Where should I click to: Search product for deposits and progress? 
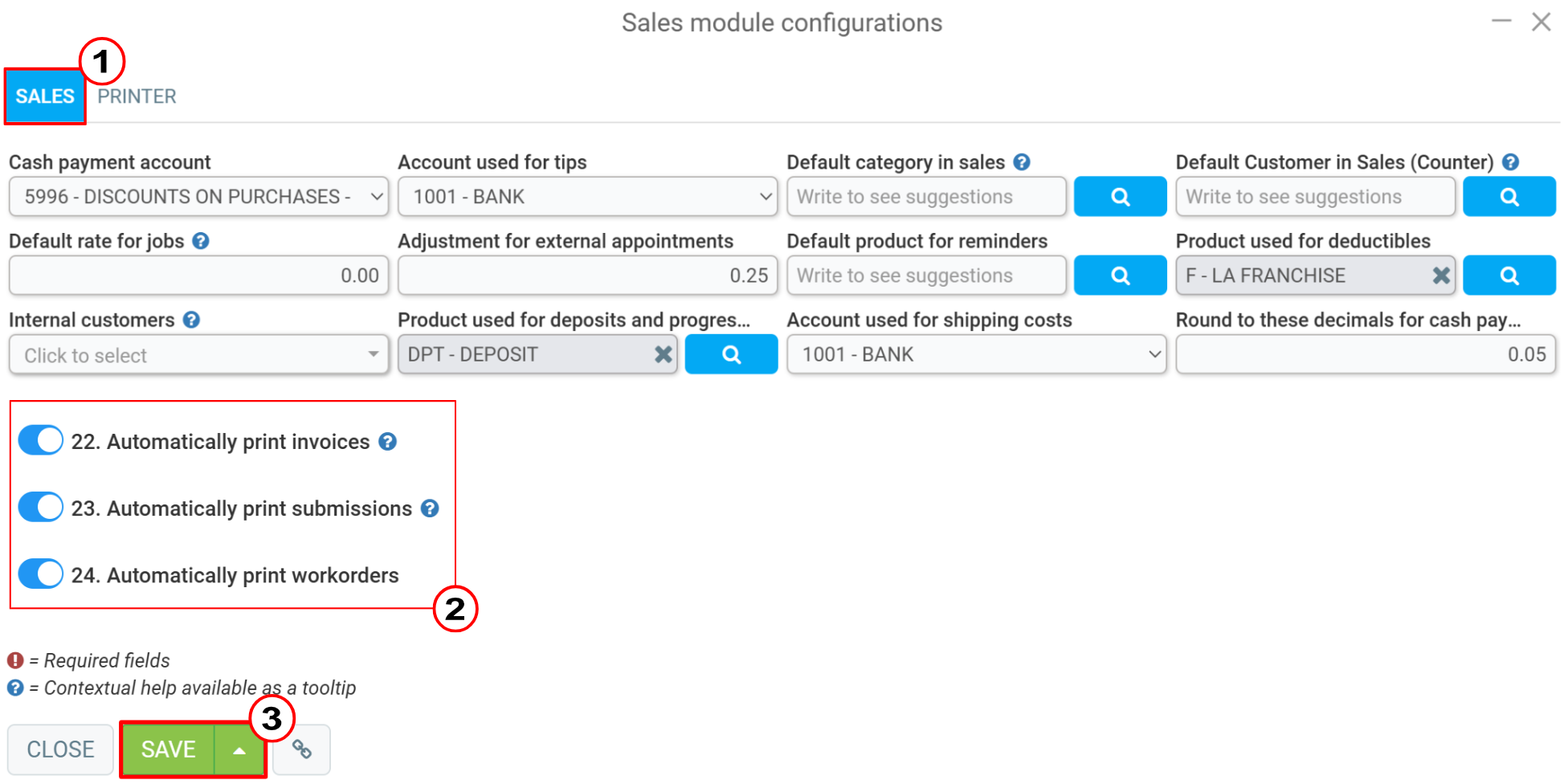731,354
